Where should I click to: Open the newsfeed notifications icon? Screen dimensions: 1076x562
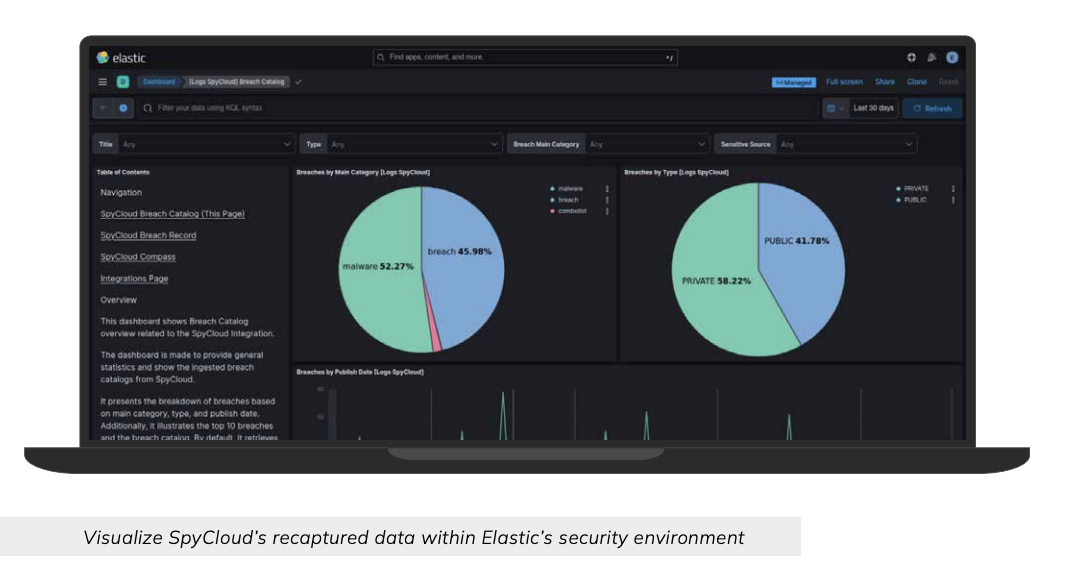(931, 58)
